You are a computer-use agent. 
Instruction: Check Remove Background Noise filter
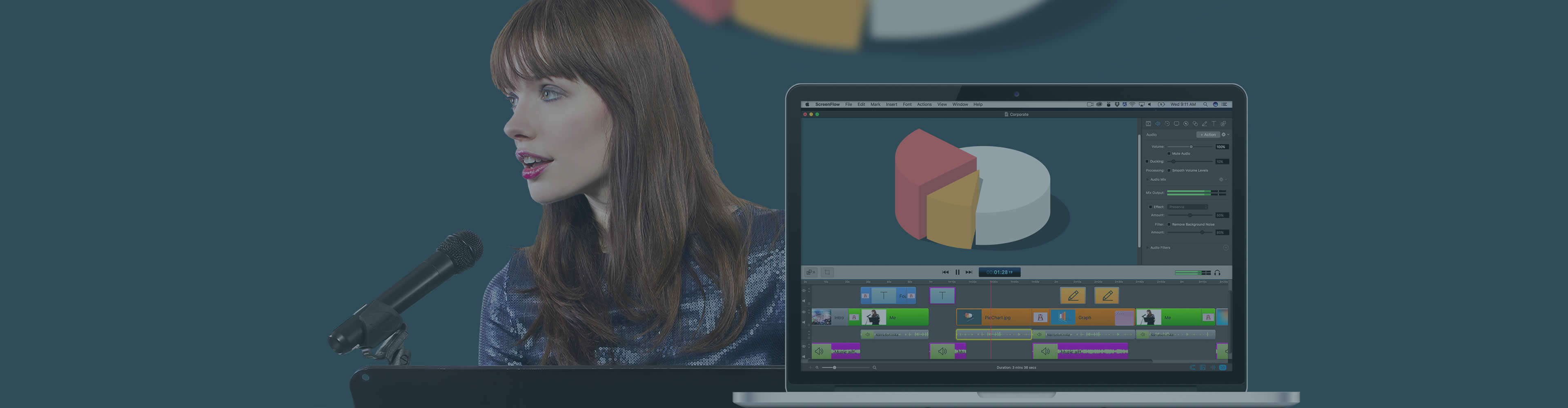(x=1169, y=224)
